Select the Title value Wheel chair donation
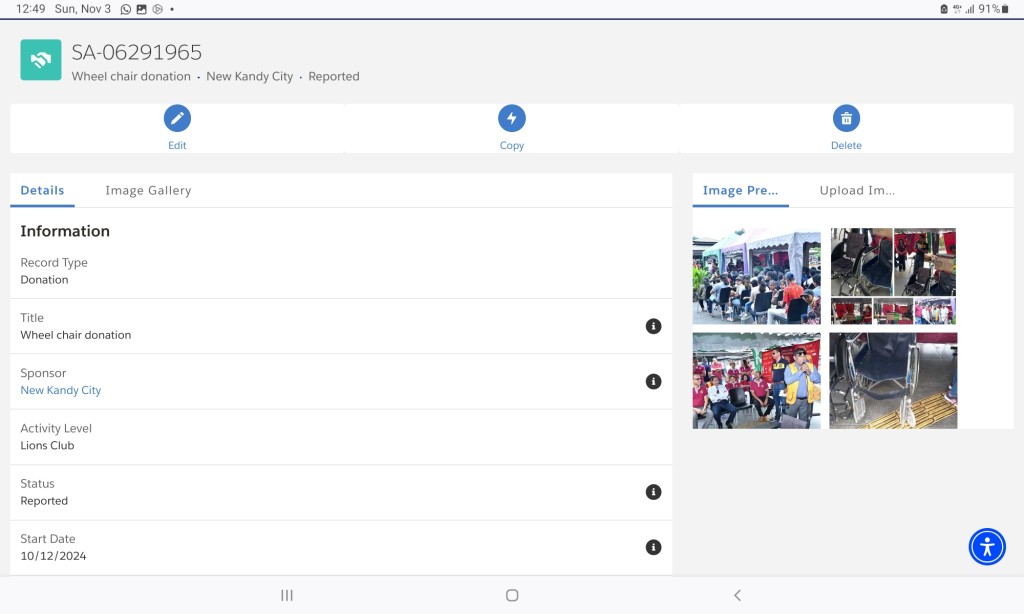This screenshot has width=1024, height=614. point(76,335)
